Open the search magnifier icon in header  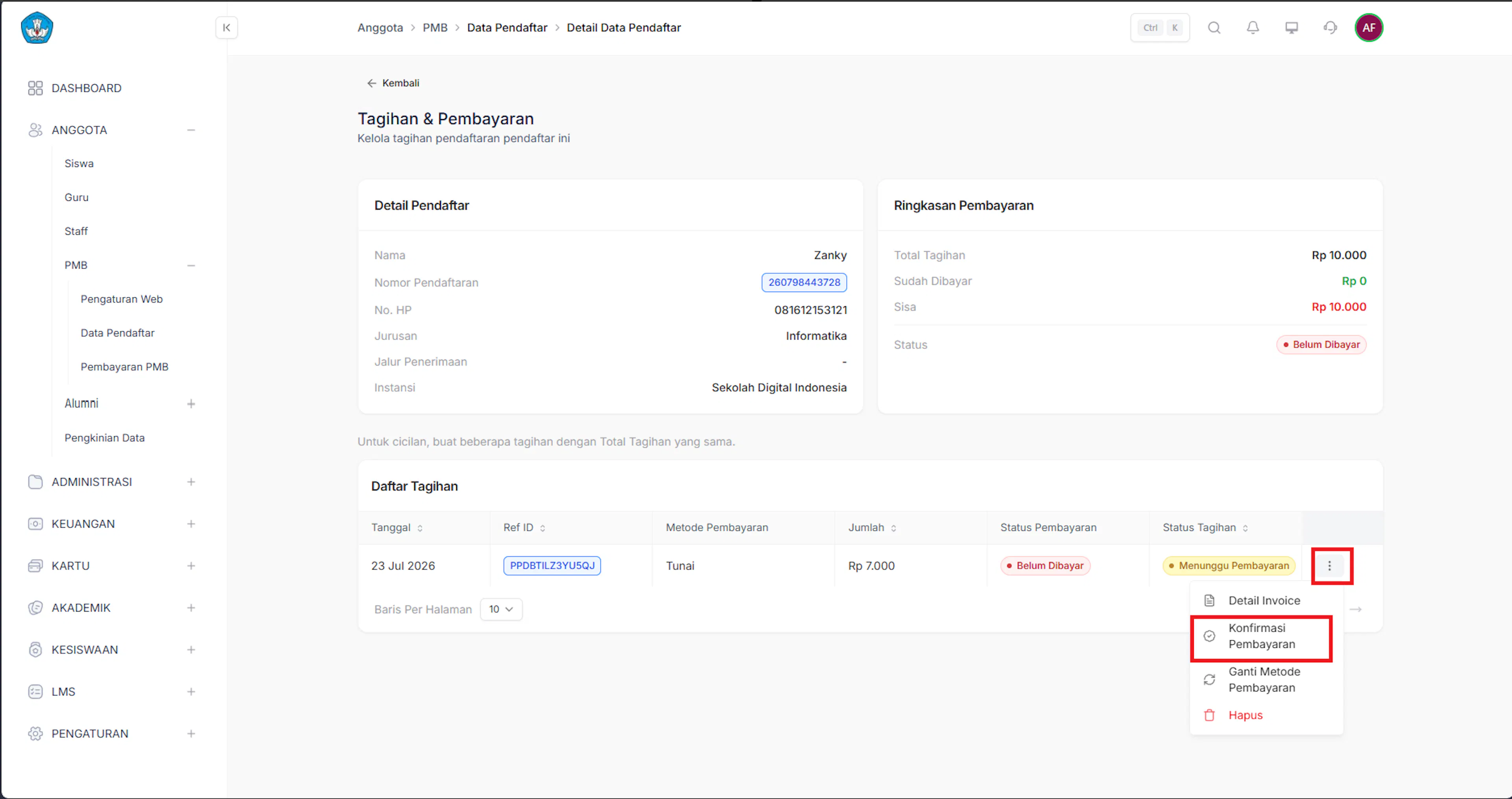pos(1214,28)
